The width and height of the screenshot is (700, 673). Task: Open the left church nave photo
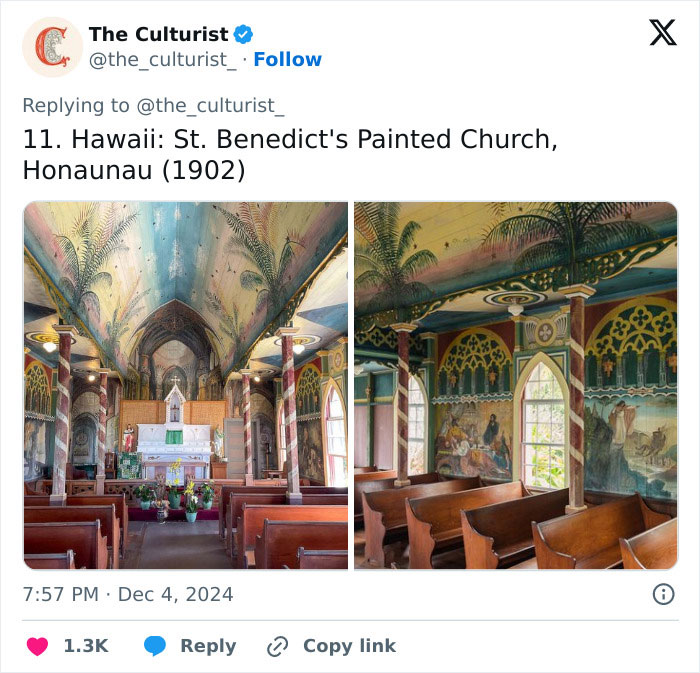click(x=186, y=385)
